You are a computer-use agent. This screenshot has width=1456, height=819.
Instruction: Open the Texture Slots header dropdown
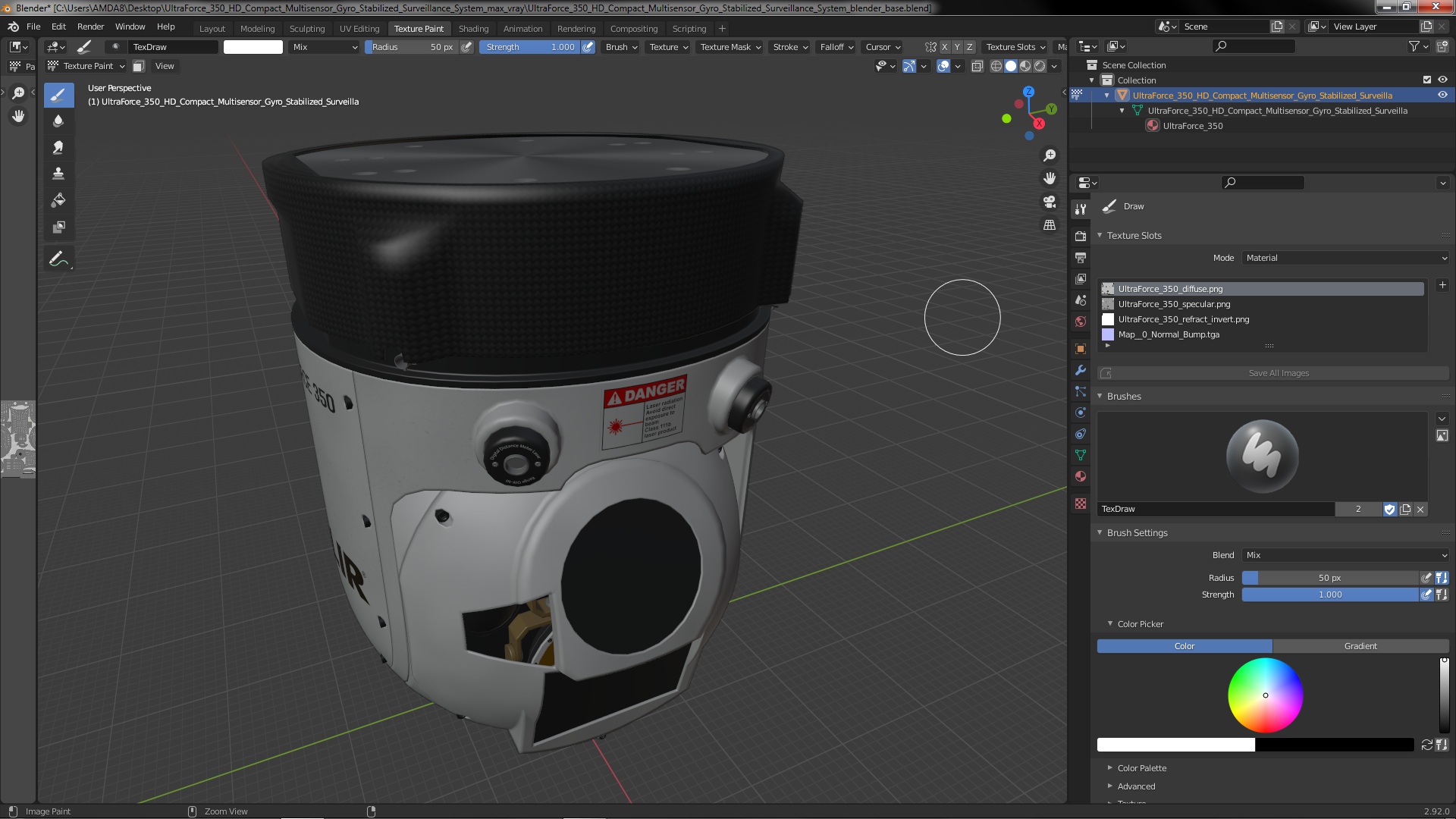click(1015, 47)
